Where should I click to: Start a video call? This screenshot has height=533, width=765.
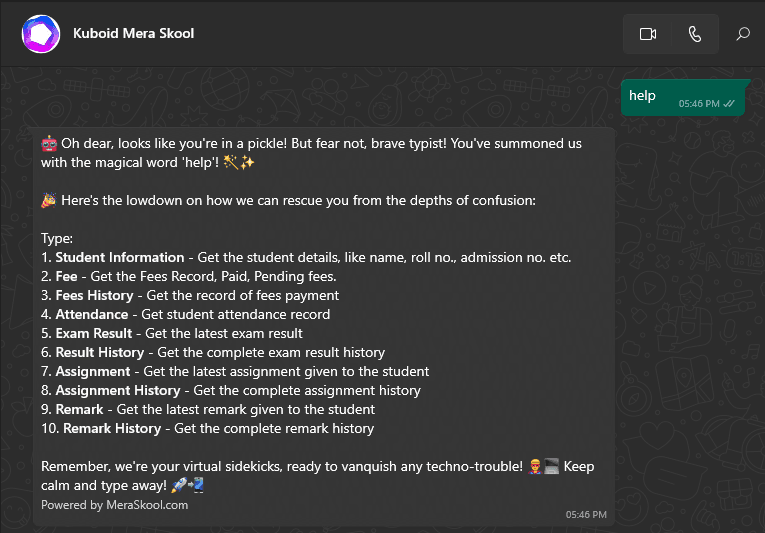pyautogui.click(x=647, y=34)
